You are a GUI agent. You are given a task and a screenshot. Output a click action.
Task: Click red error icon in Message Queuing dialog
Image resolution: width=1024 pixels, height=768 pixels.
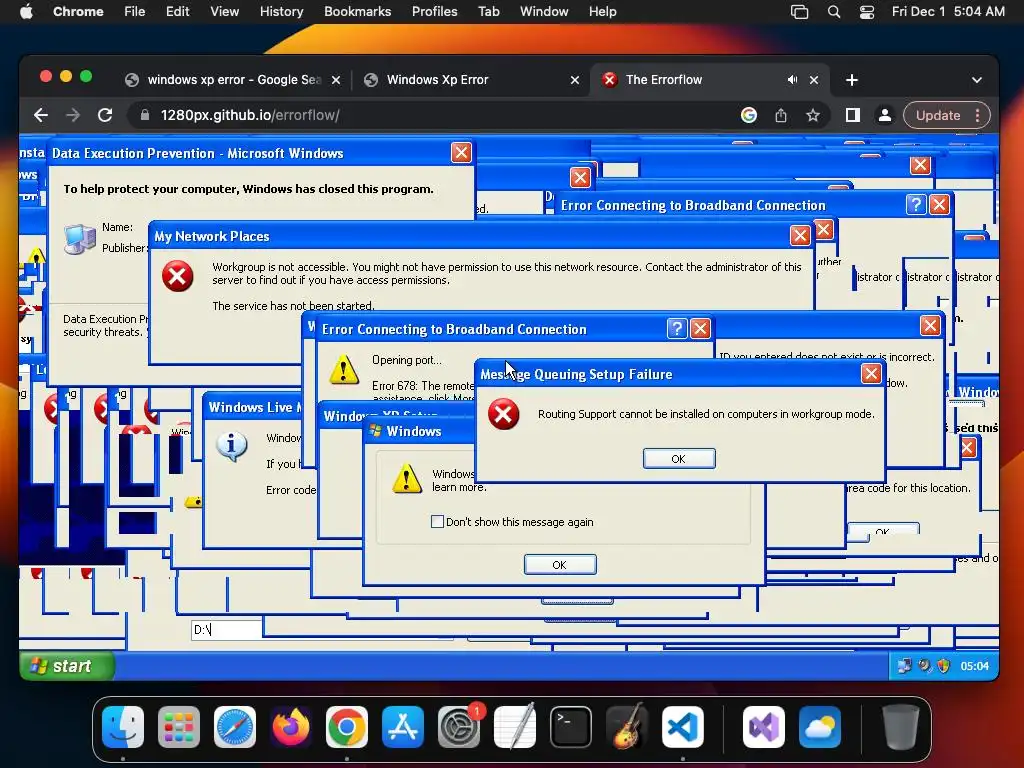click(x=504, y=414)
